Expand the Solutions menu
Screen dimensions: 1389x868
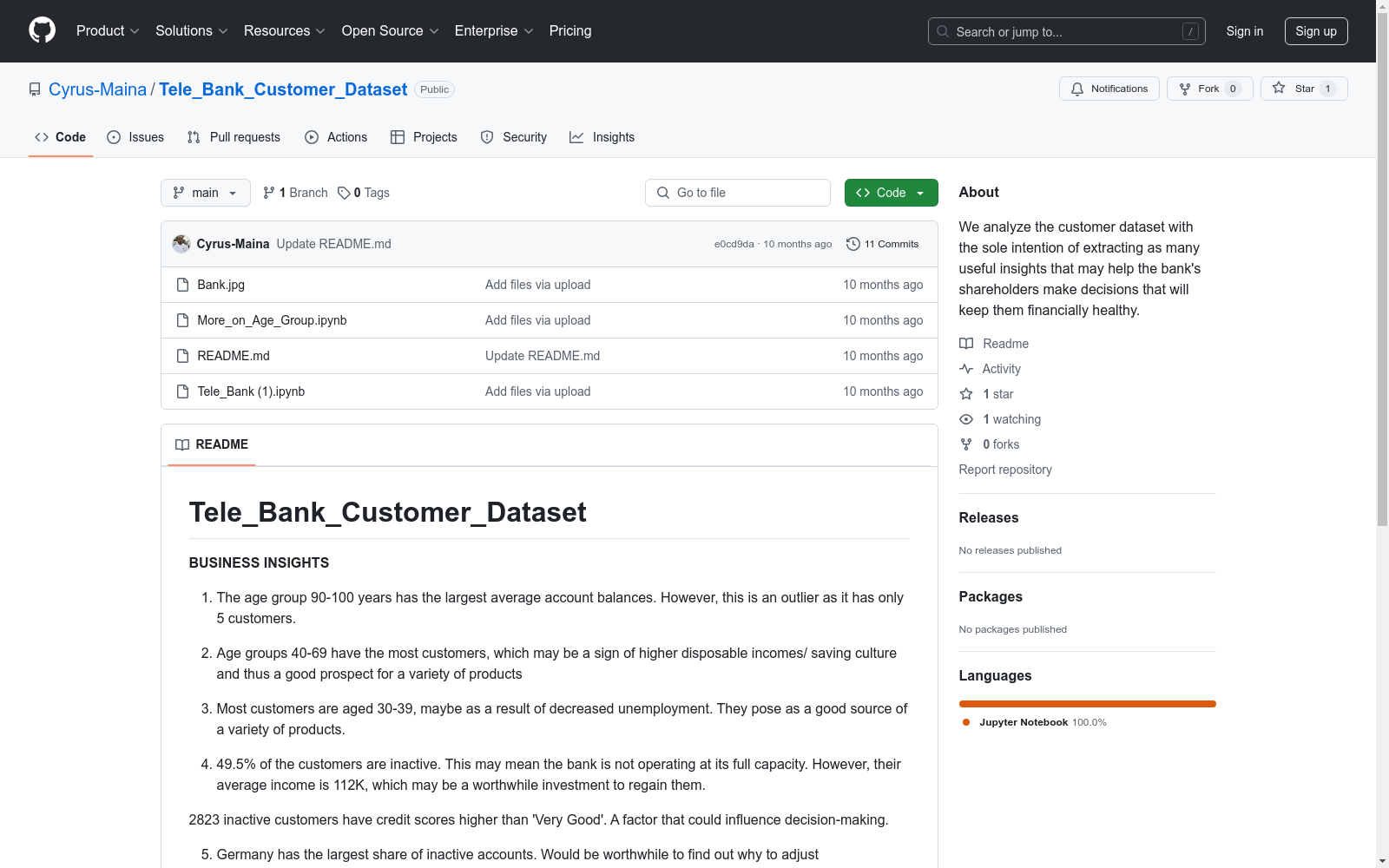pos(192,31)
